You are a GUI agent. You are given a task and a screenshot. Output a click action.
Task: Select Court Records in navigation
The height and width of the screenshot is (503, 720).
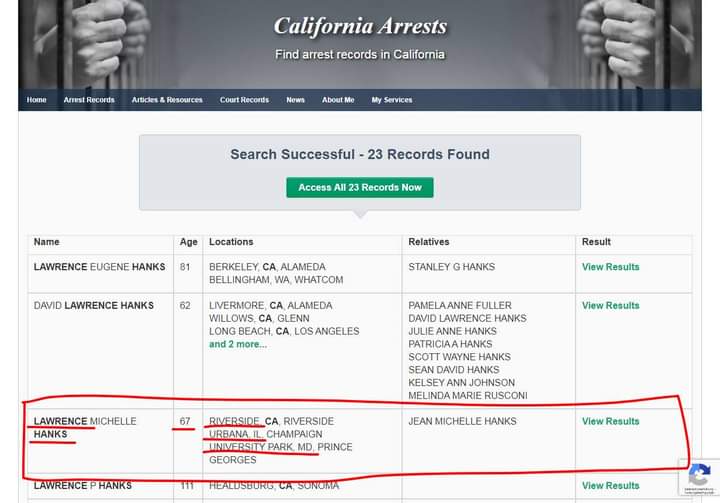244,100
